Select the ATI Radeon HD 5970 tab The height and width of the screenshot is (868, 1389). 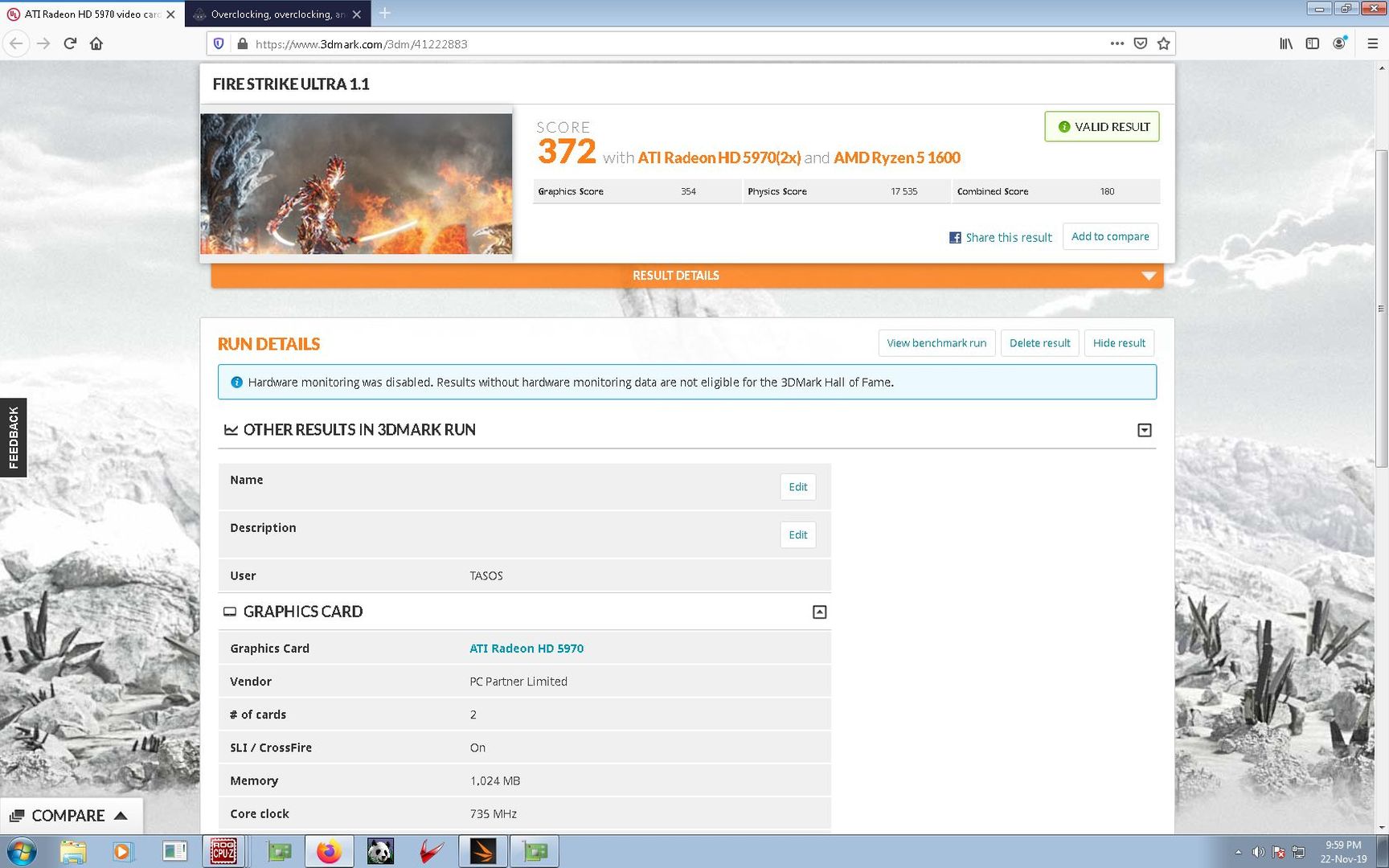coord(92,14)
